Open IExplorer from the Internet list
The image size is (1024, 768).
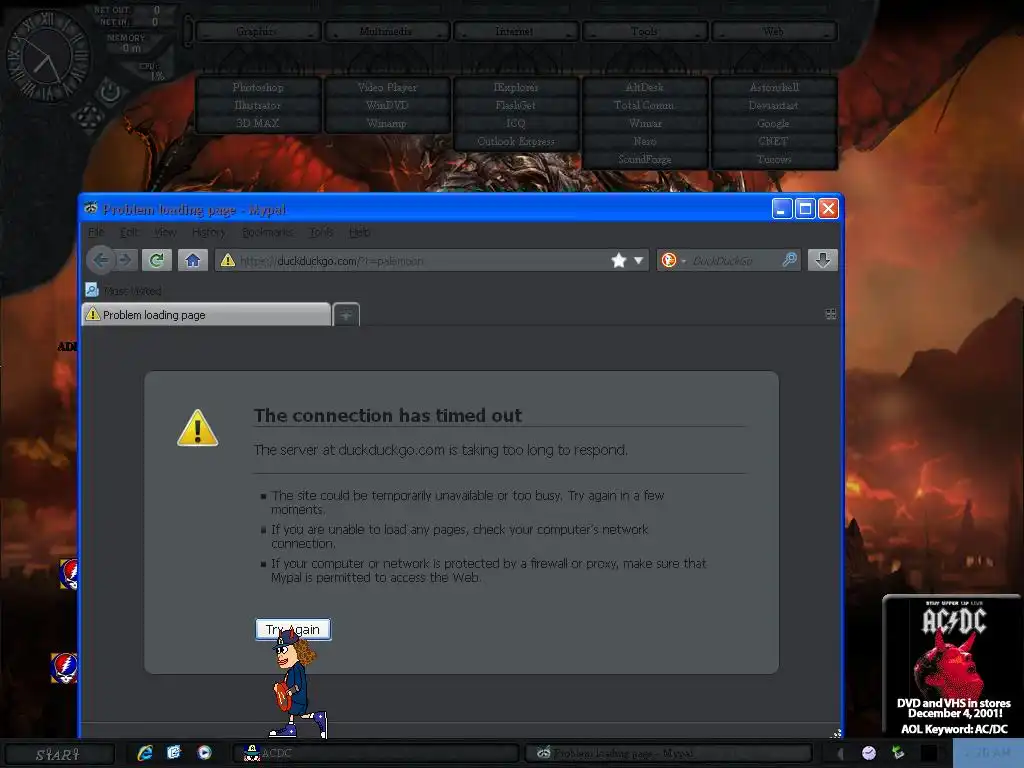tap(515, 87)
